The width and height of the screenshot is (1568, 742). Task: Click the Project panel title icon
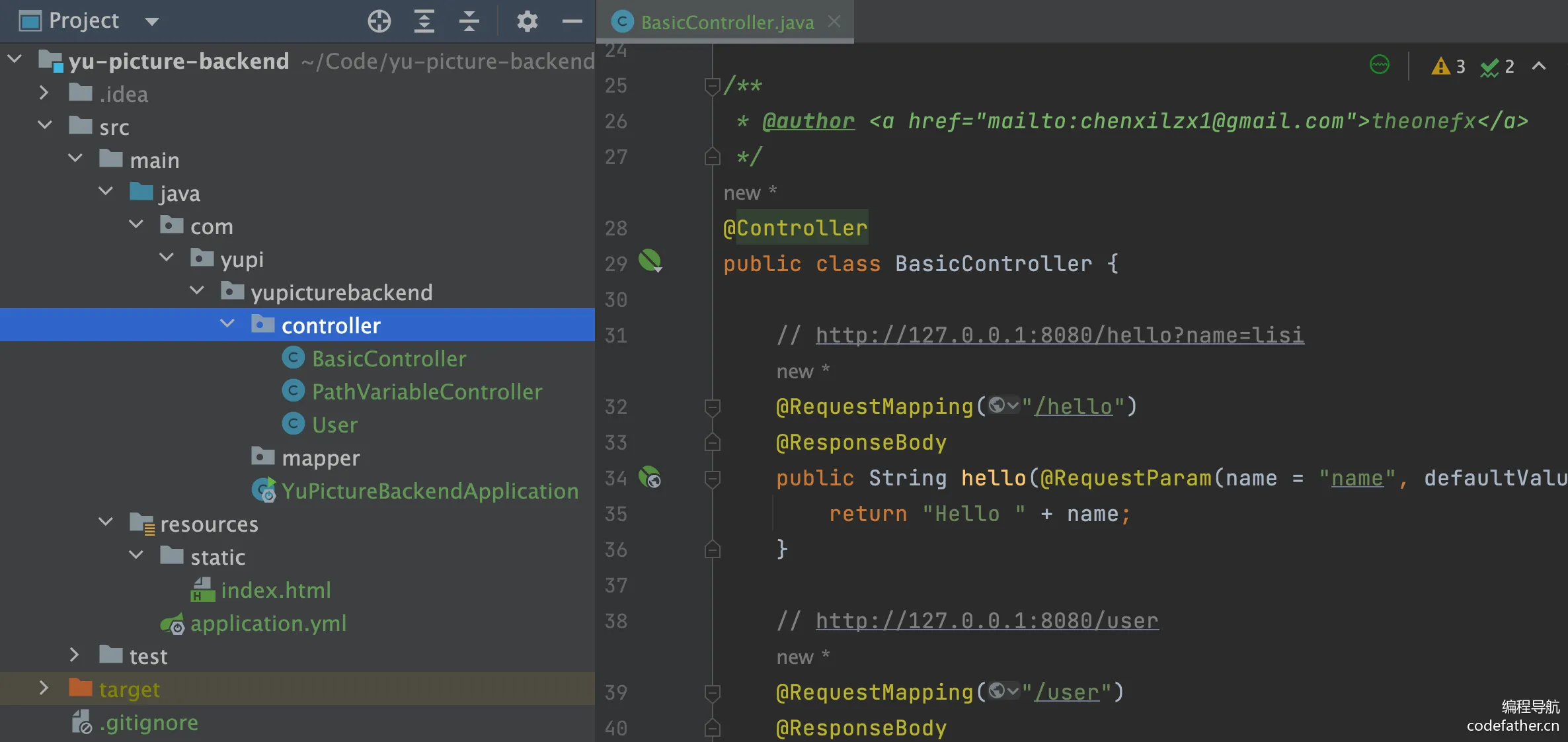click(30, 21)
